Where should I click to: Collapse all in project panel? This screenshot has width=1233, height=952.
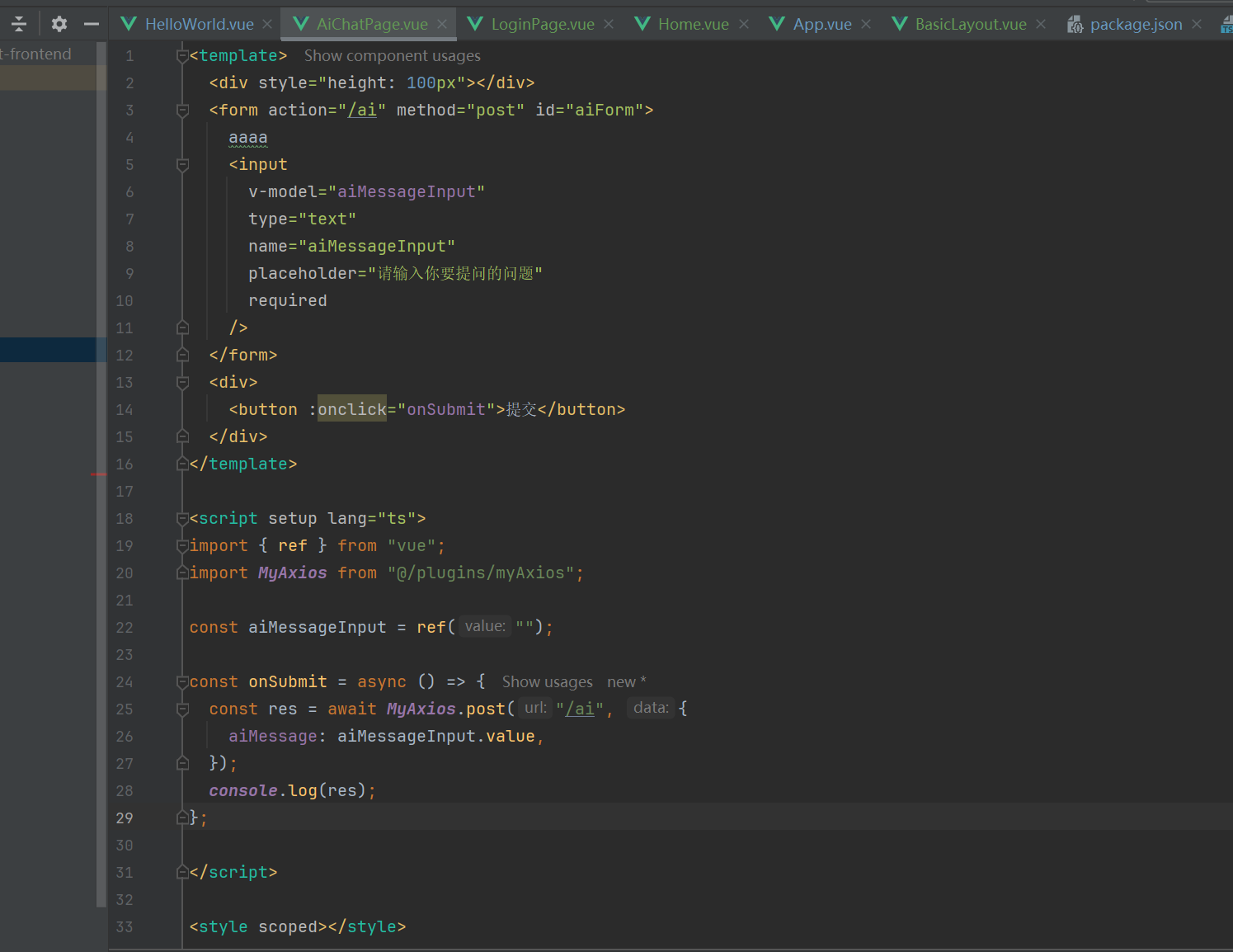click(x=18, y=24)
